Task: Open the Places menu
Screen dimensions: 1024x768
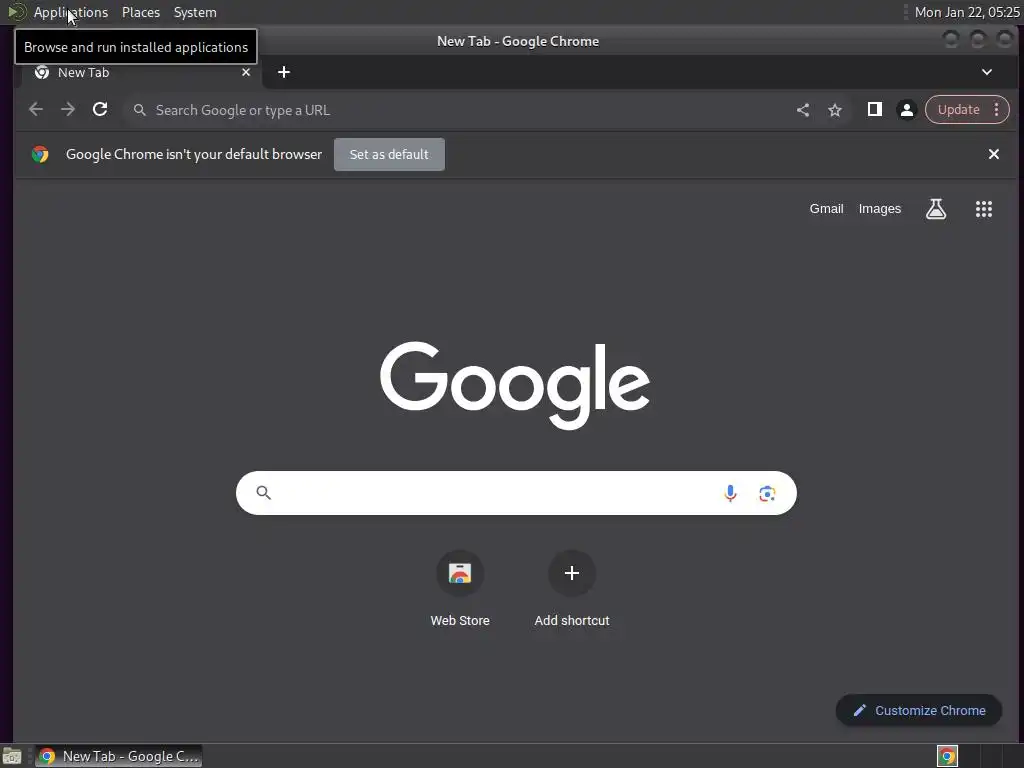Action: click(x=141, y=12)
